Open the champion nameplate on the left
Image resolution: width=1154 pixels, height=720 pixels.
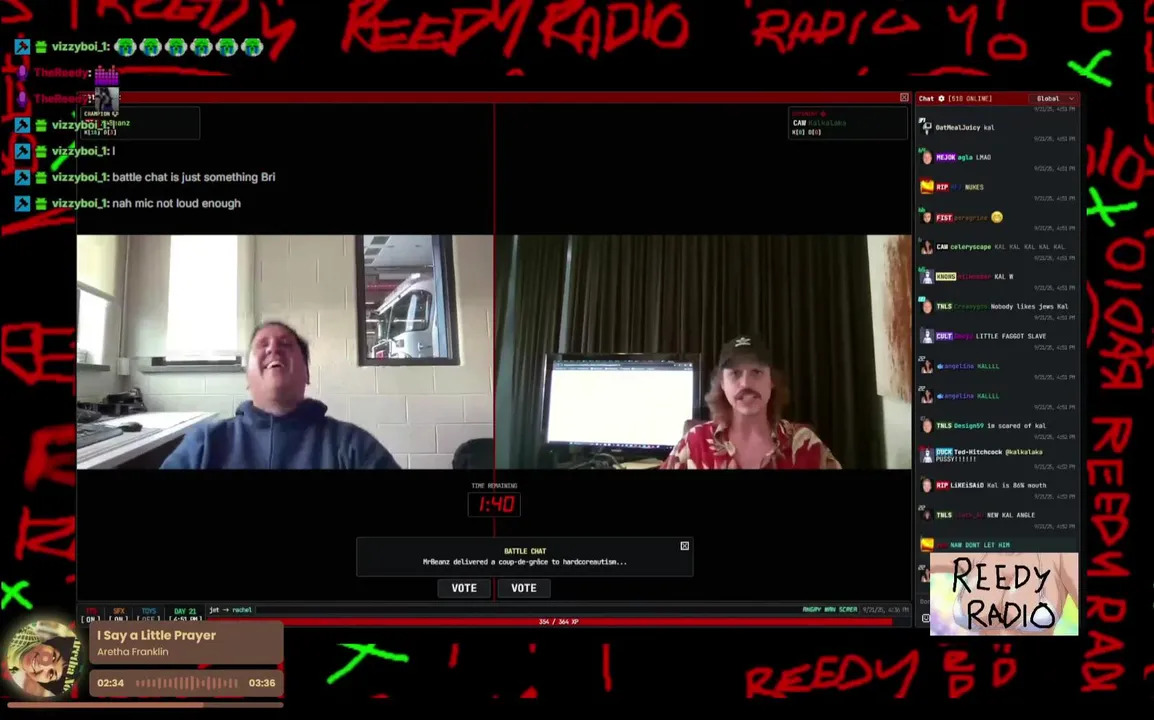[x=140, y=123]
